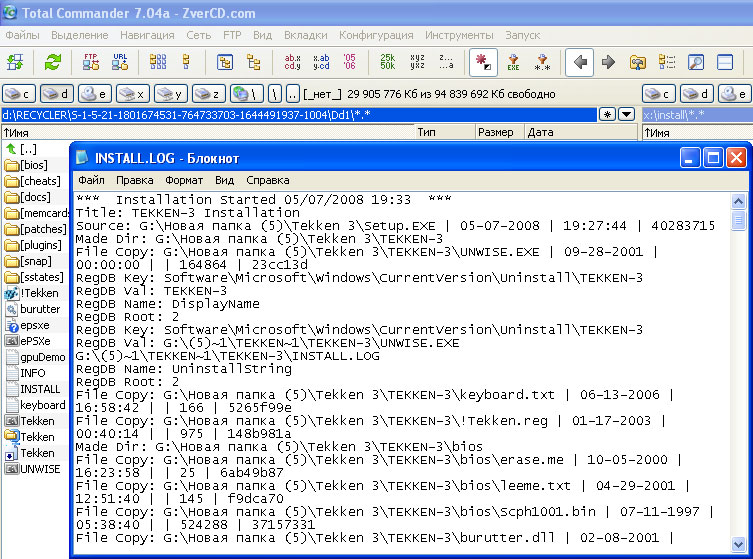Open network neighborhood drive button
Viewport: 753px width, 559px height.
click(246, 94)
